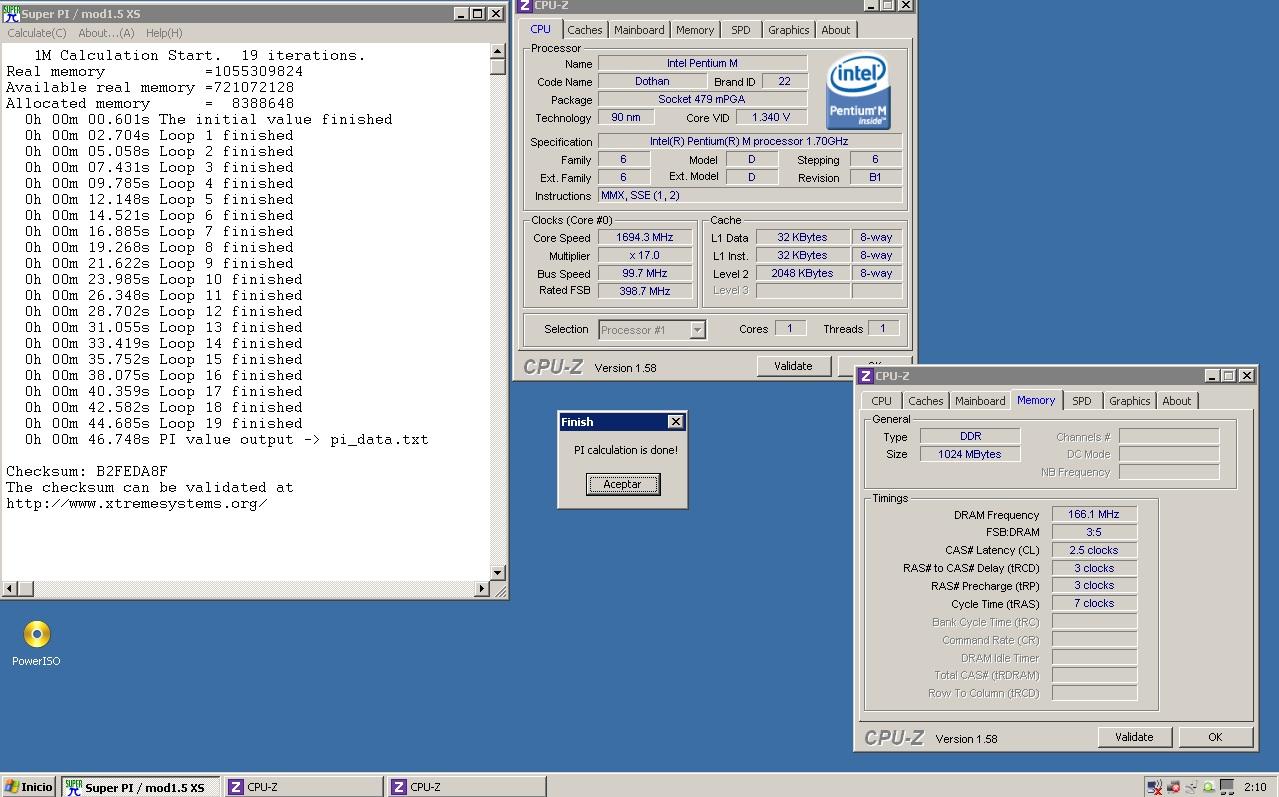The width and height of the screenshot is (1279, 797).
Task: Click the Cycle Time (tRAS) value '7 clocks'
Action: pos(1094,604)
